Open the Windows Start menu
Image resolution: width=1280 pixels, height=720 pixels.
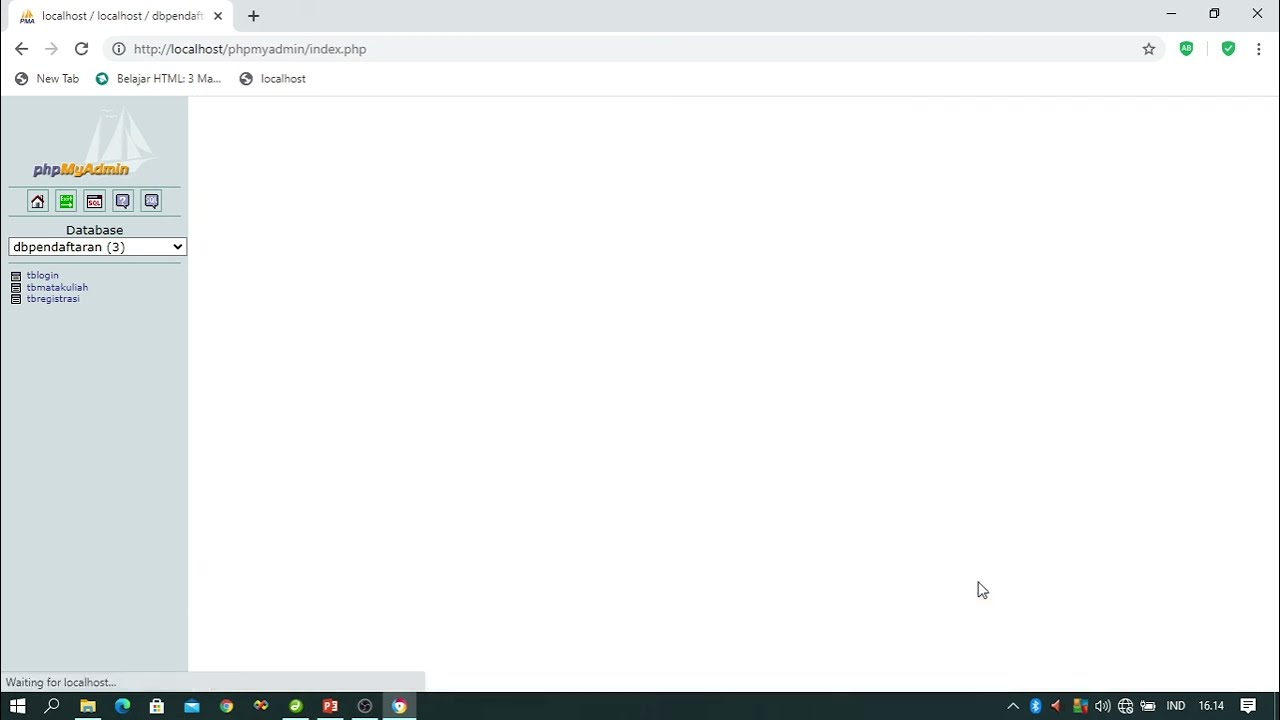coord(17,706)
